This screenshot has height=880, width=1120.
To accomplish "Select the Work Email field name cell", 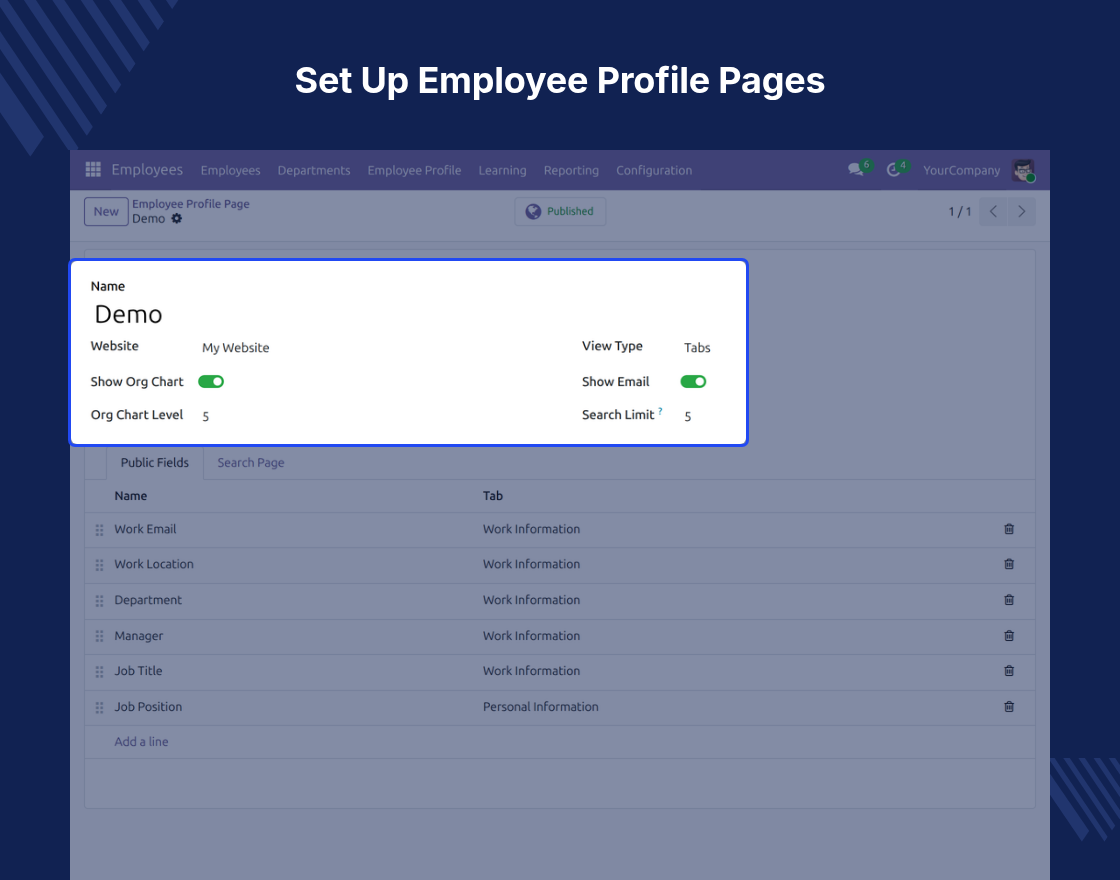I will click(145, 529).
